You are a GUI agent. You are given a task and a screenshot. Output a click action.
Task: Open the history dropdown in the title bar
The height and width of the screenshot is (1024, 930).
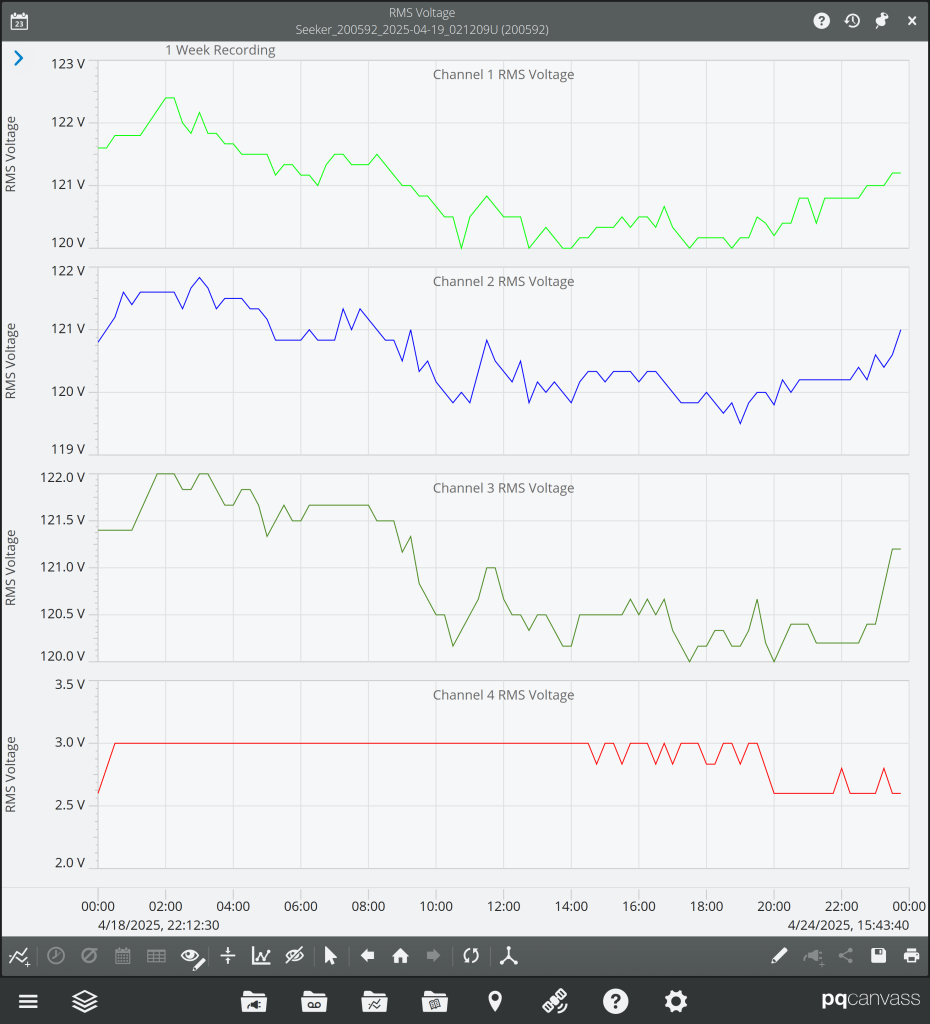[x=851, y=20]
